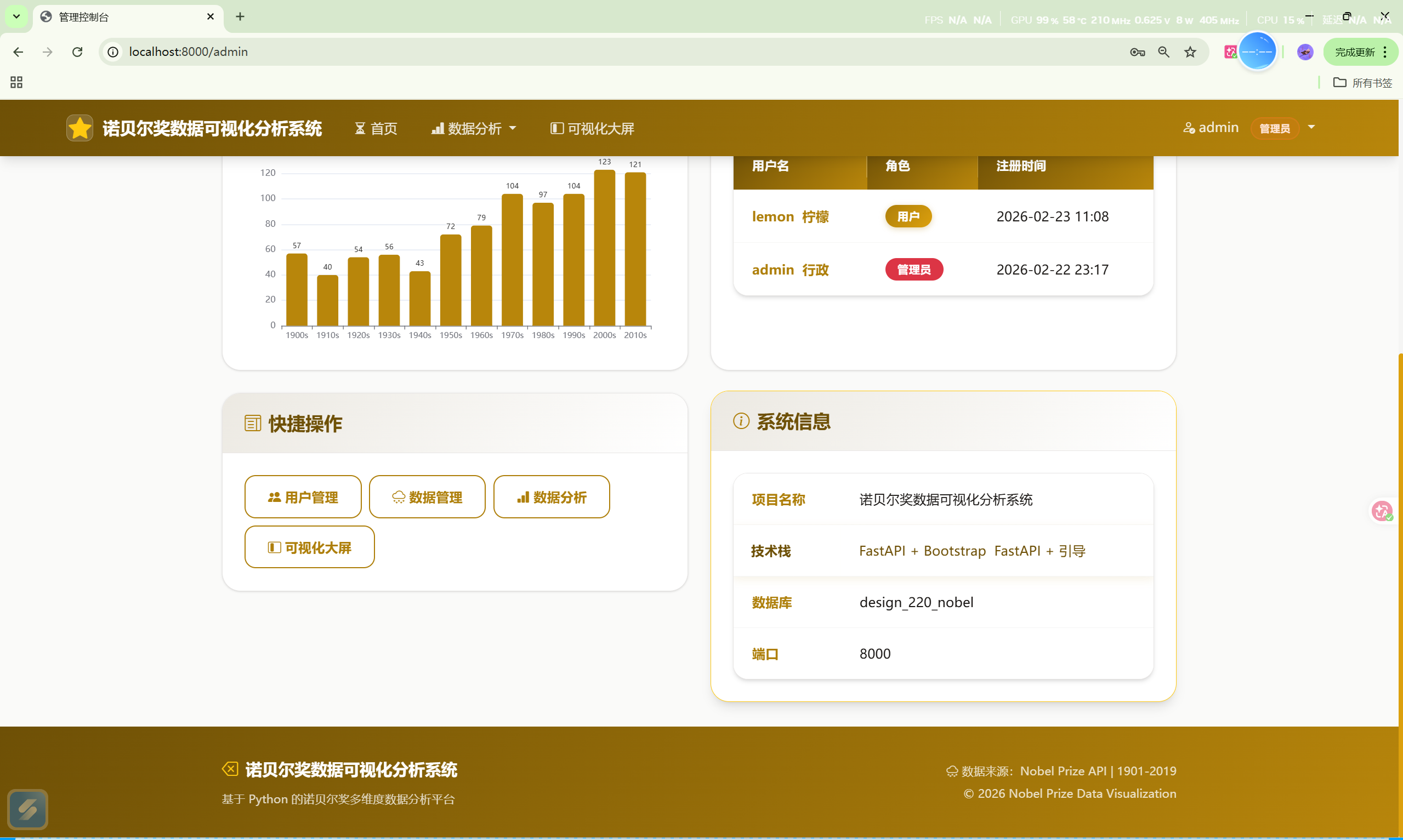
Task: Open the 所有书签 bookmarks folder
Action: (1362, 83)
